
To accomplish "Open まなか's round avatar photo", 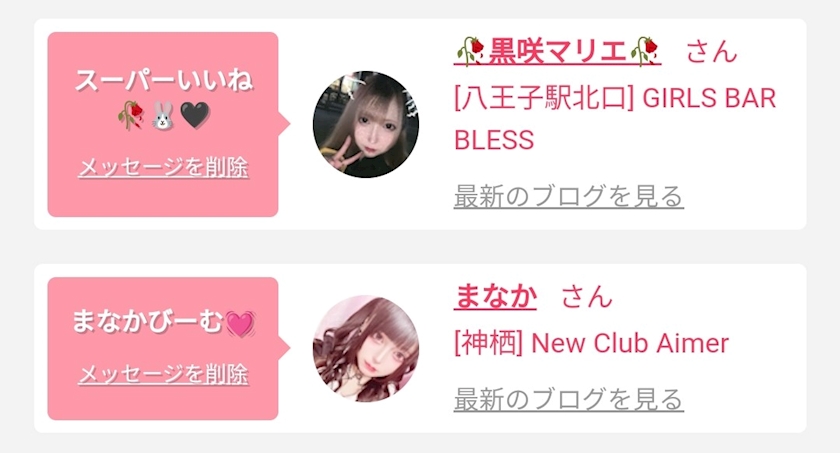I will (x=366, y=349).
